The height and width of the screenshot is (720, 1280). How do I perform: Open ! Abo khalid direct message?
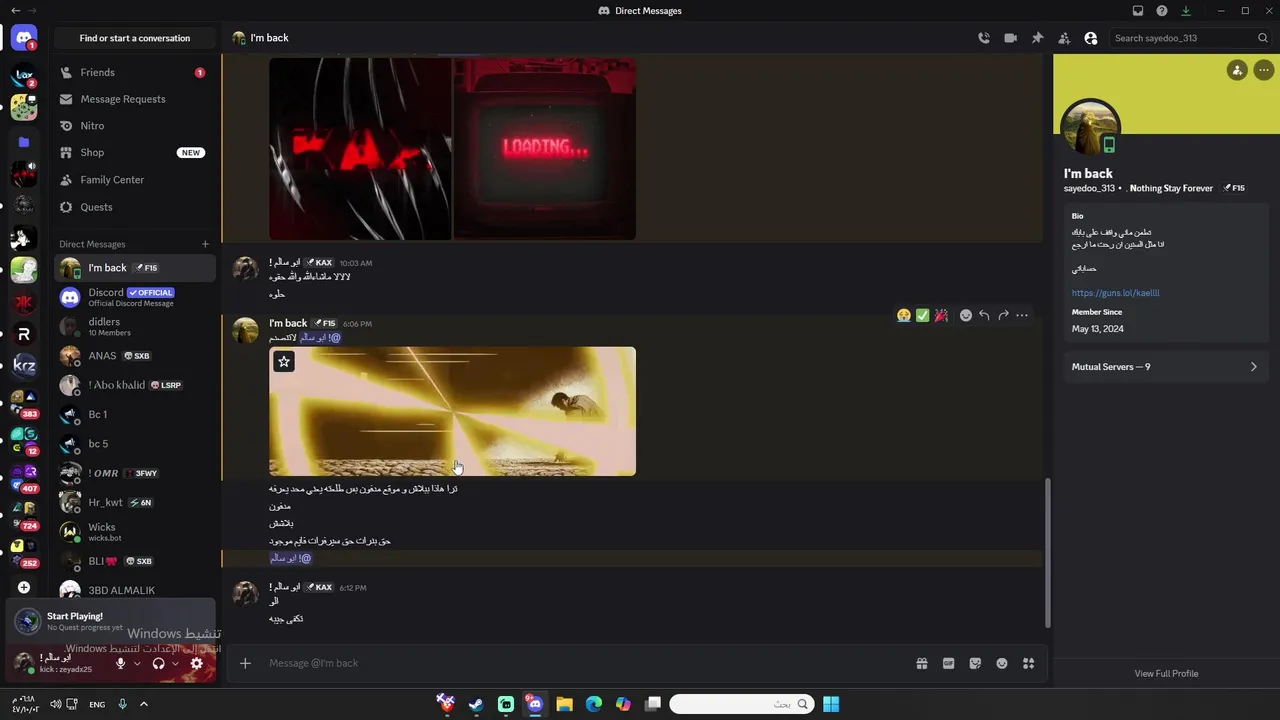(x=135, y=385)
